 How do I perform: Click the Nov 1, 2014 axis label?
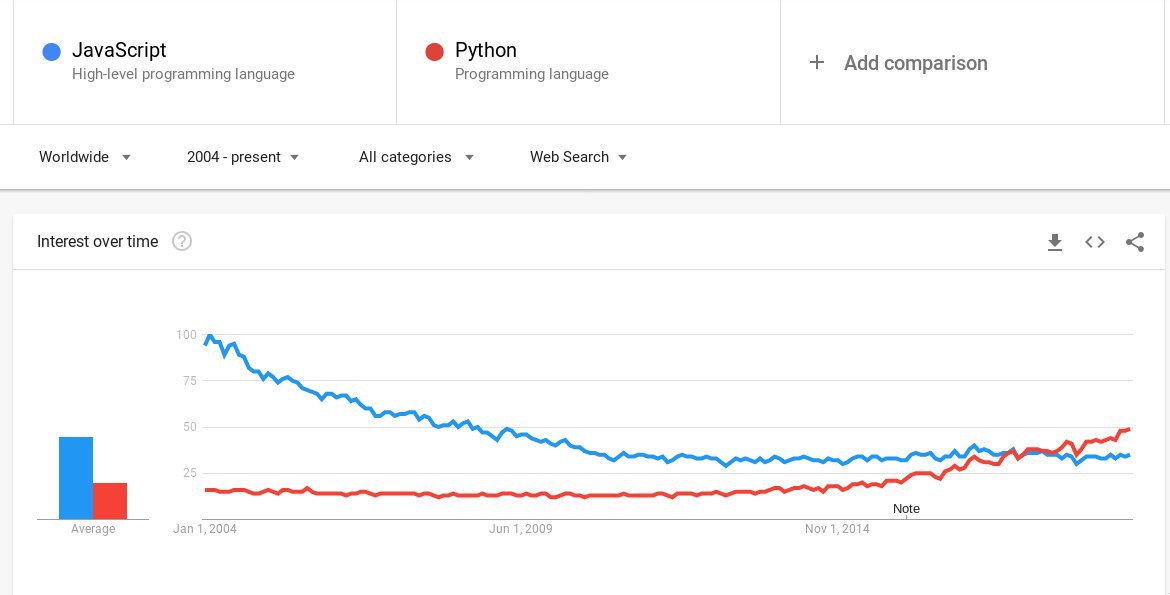click(837, 529)
